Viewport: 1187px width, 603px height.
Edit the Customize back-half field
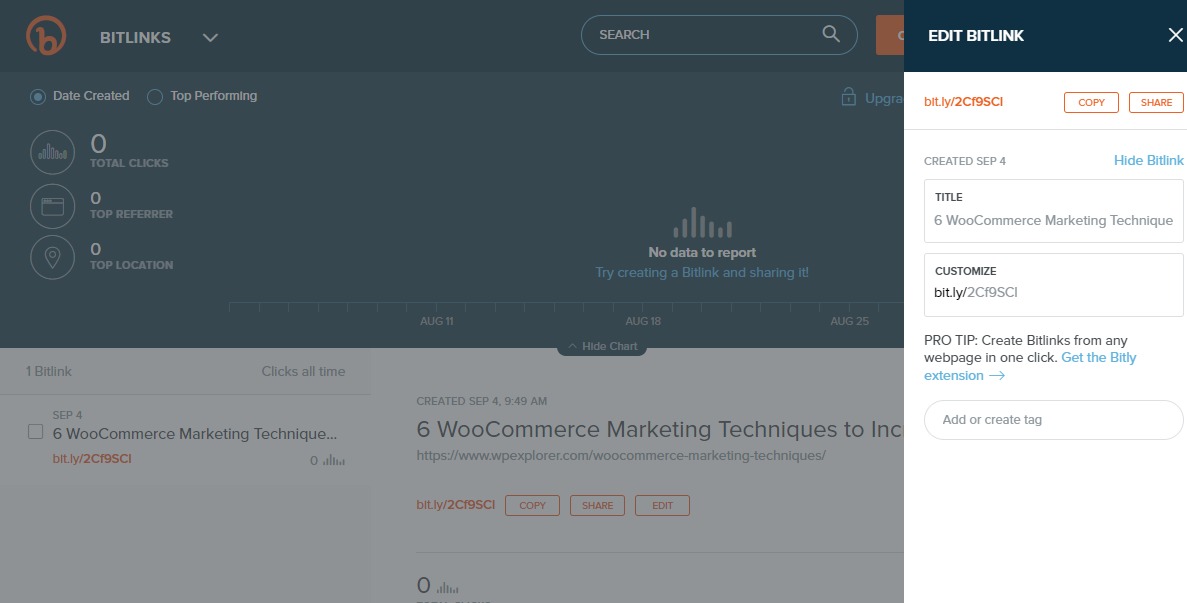1053,285
